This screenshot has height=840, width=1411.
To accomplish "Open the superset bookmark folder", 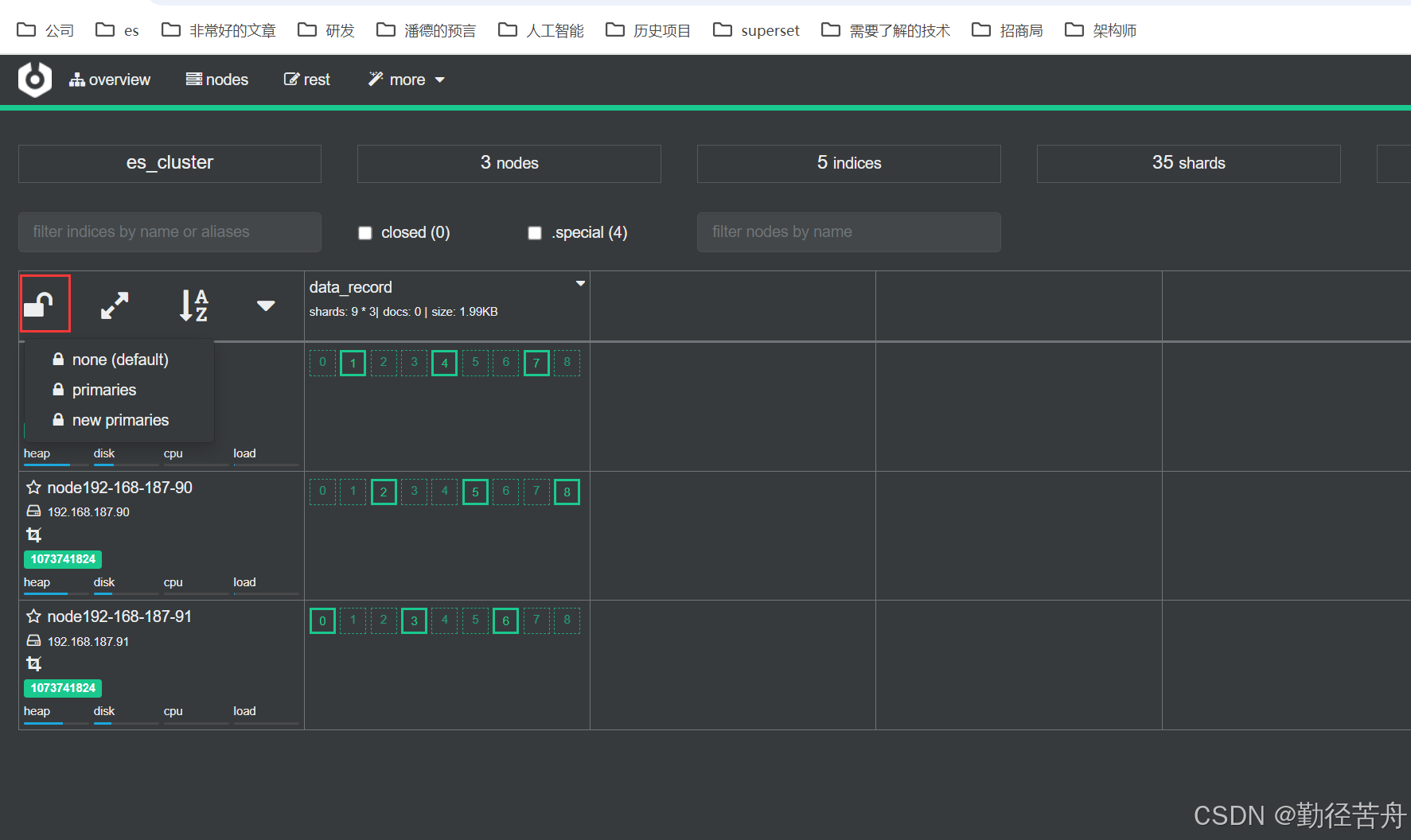I will tap(756, 30).
